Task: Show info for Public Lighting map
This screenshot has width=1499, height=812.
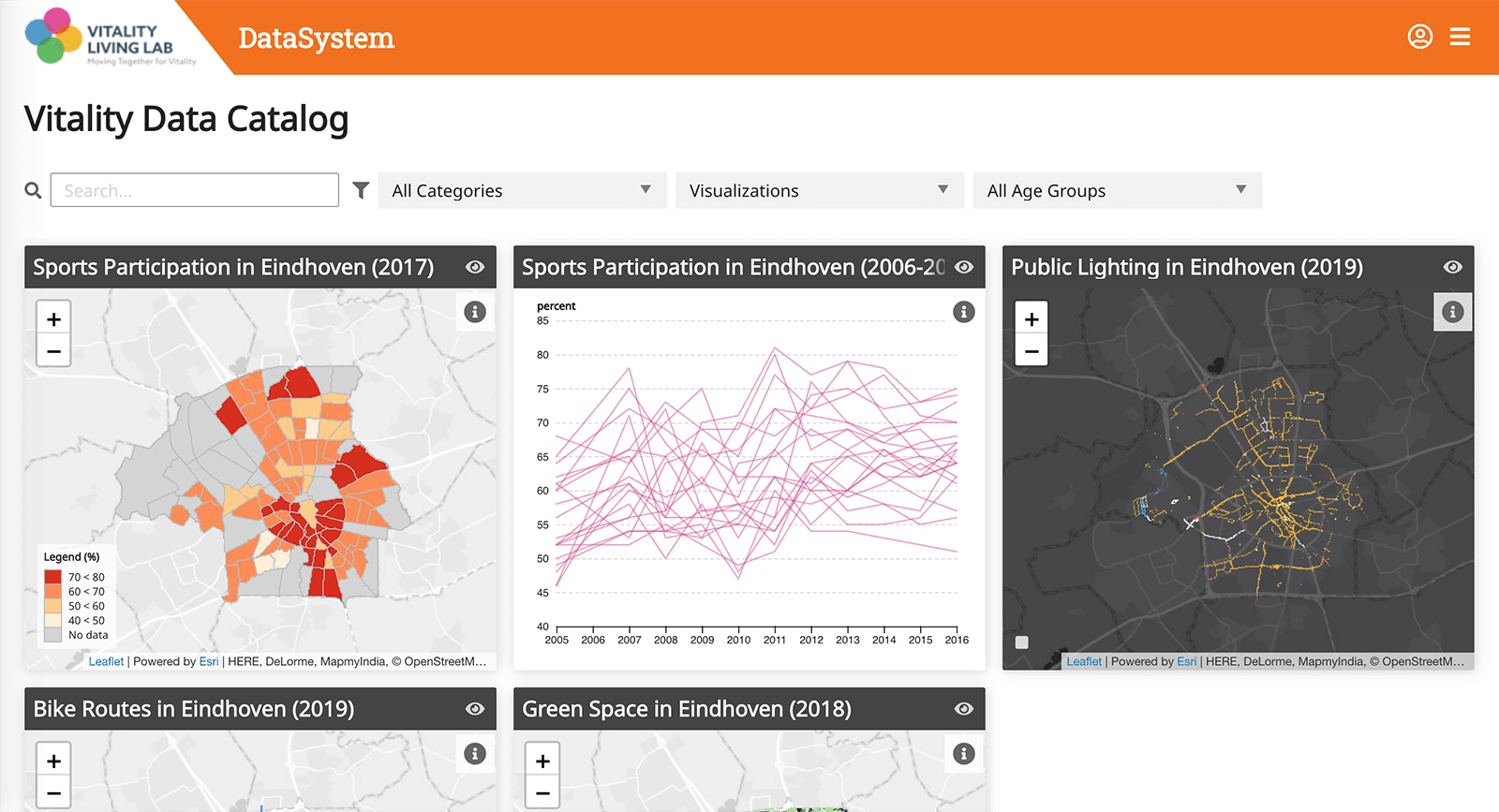Action: pyautogui.click(x=1453, y=311)
